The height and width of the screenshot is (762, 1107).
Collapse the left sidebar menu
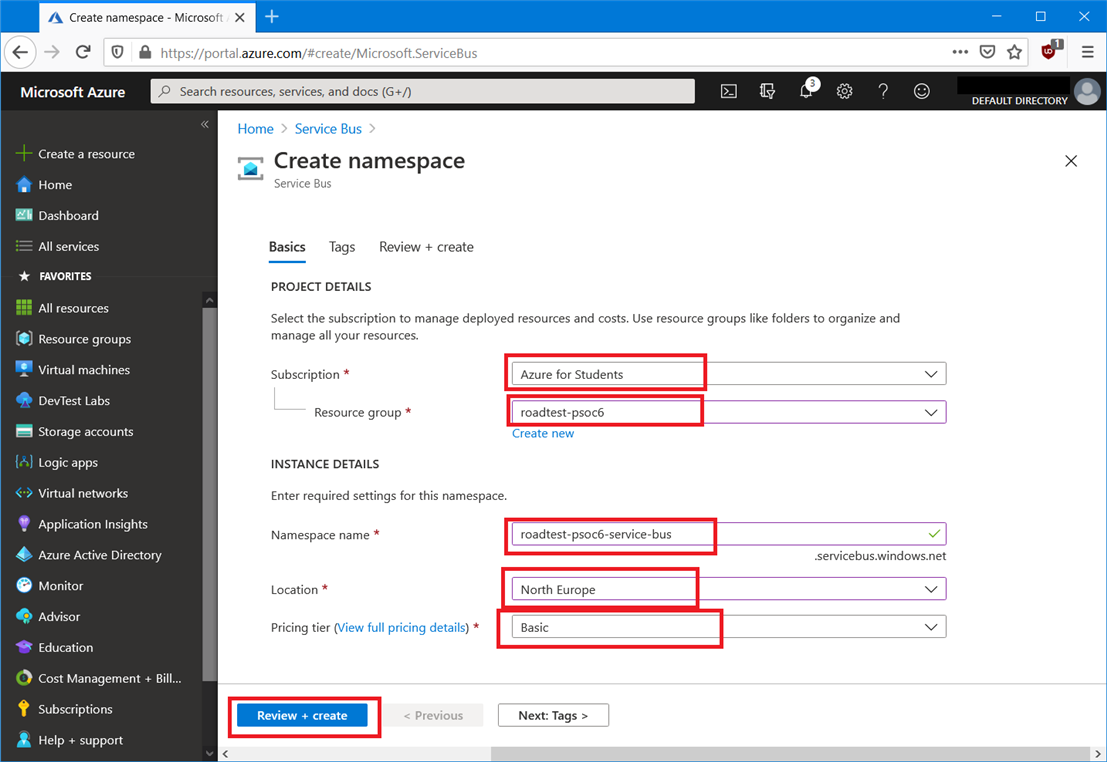click(x=204, y=125)
